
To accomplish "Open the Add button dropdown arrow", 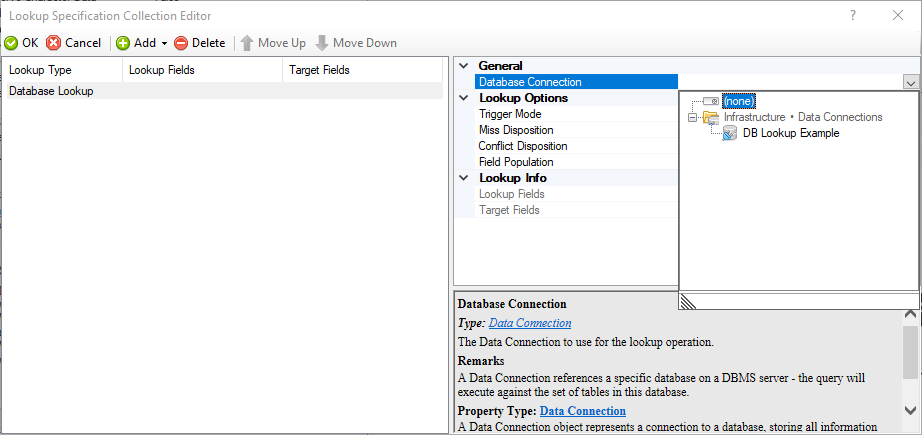I will coord(163,44).
